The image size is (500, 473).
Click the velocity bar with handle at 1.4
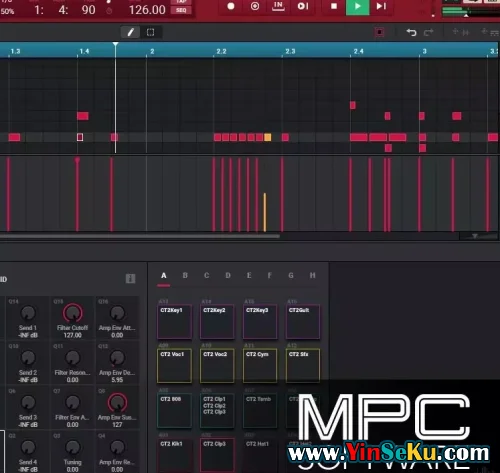tap(77, 194)
